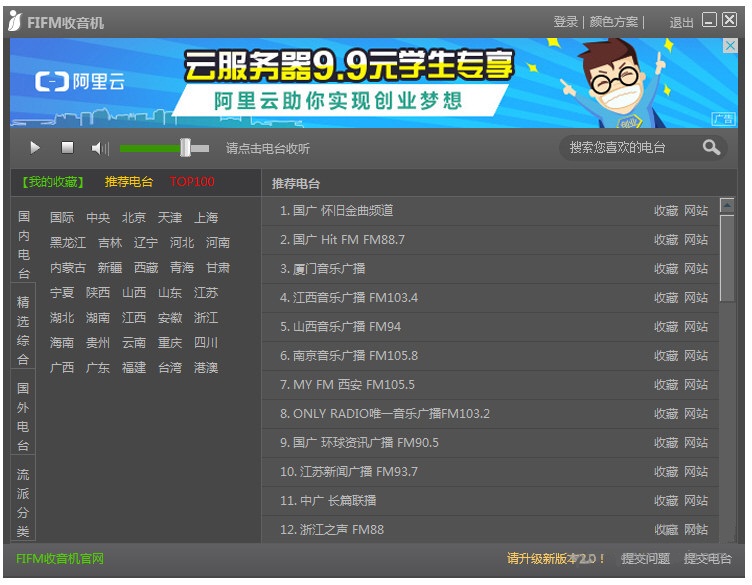
Task: Start playback with the play button
Action: tap(35, 148)
